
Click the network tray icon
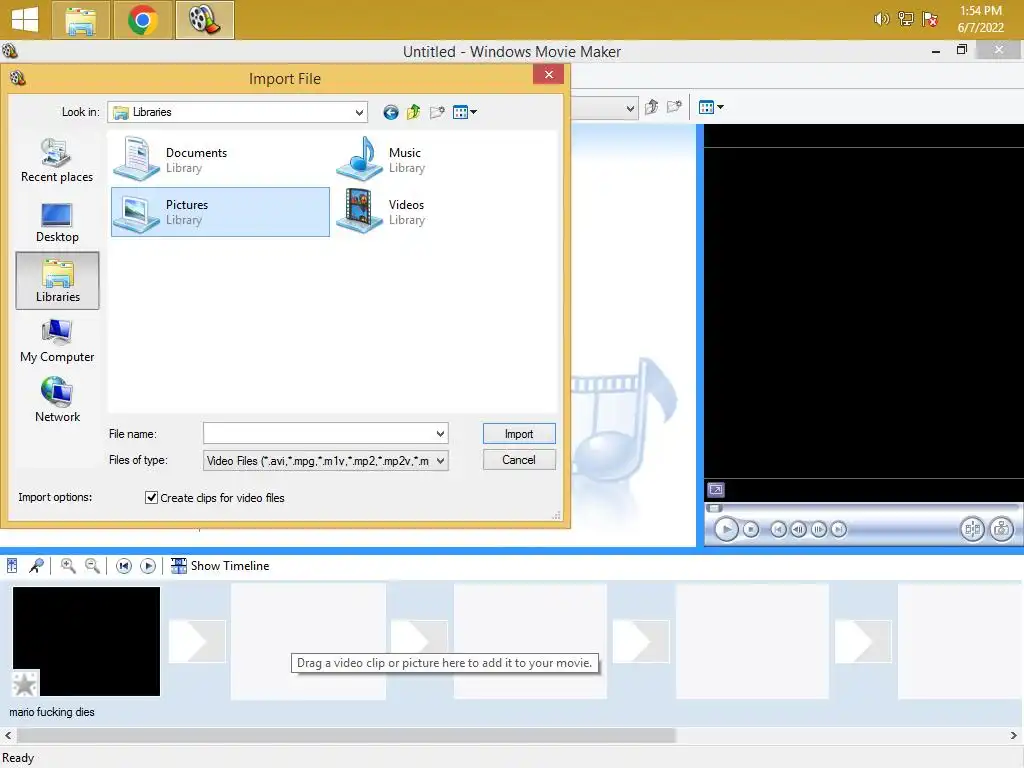tap(905, 19)
